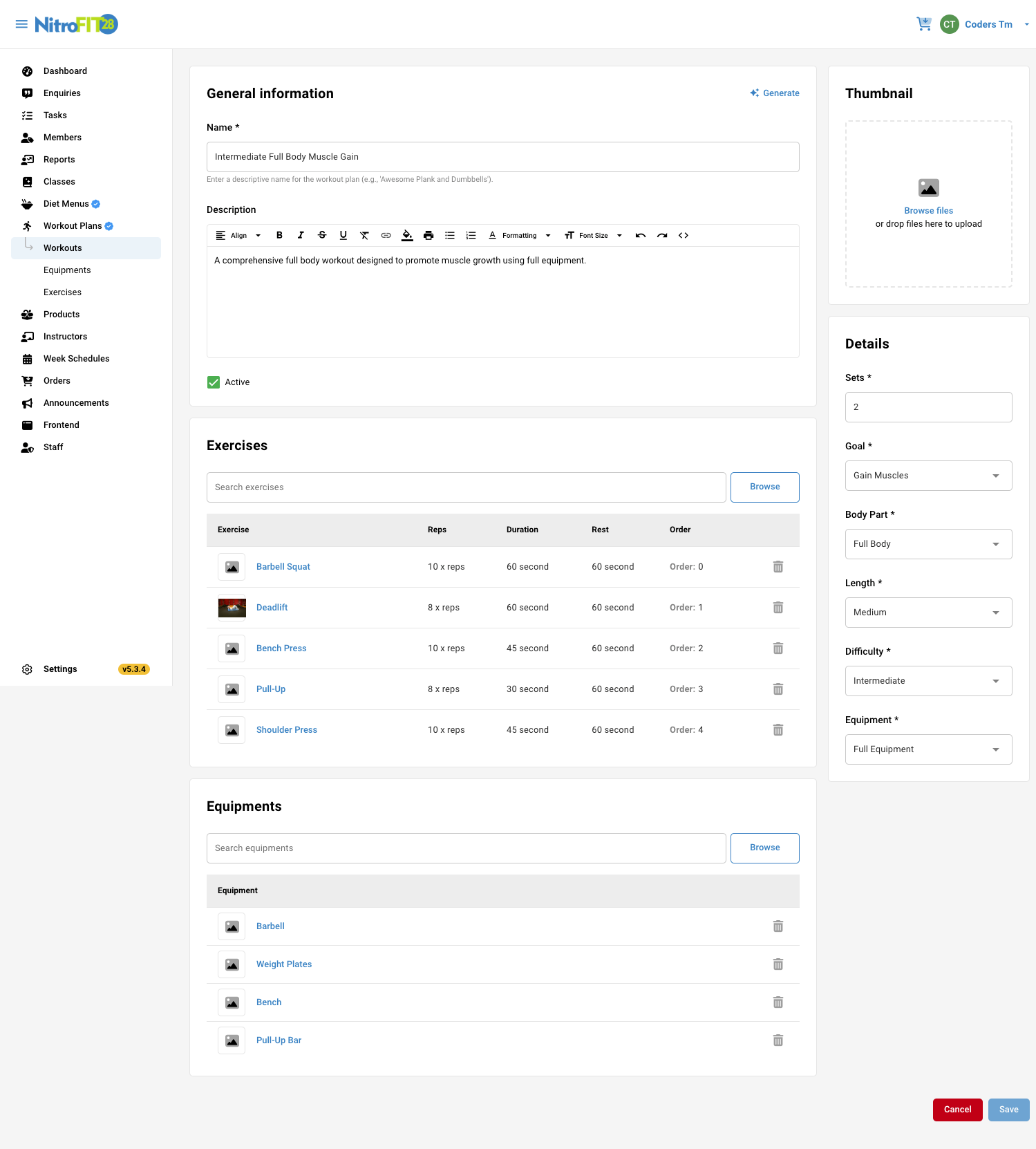Click the Barbell Squat exercise link

click(283, 567)
